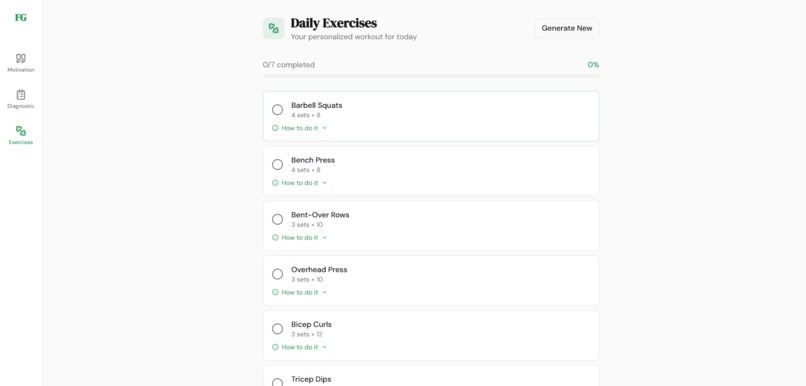Click the Overhead Press title
Image resolution: width=806 pixels, height=386 pixels.
coord(319,269)
